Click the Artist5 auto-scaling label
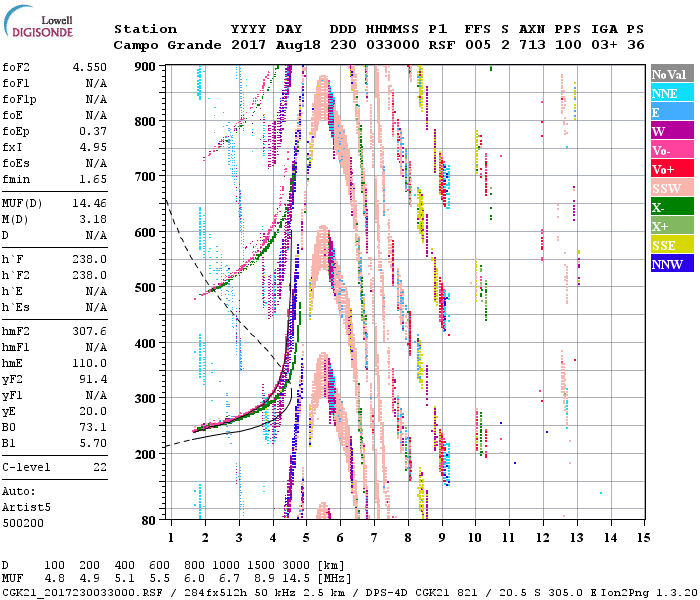The width and height of the screenshot is (700, 600). (x=26, y=508)
